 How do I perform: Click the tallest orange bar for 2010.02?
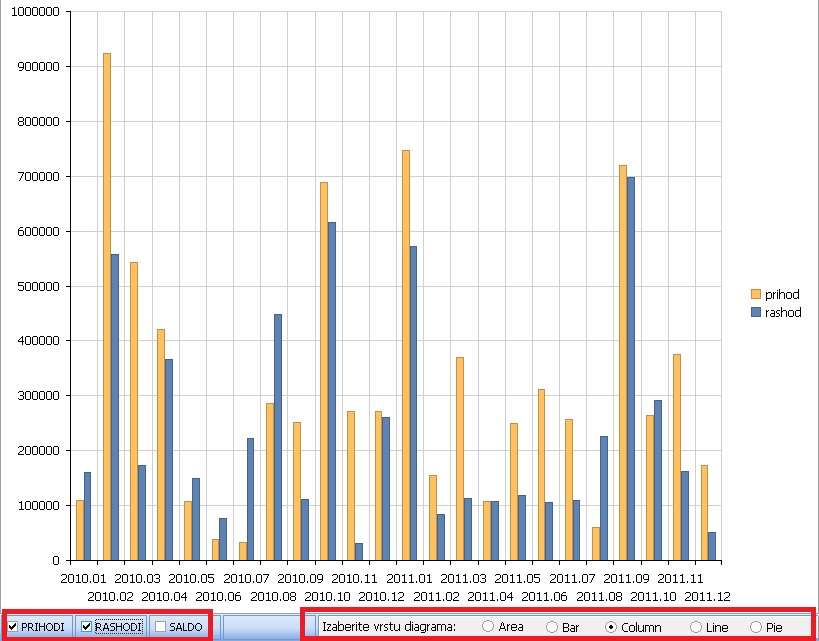107,300
